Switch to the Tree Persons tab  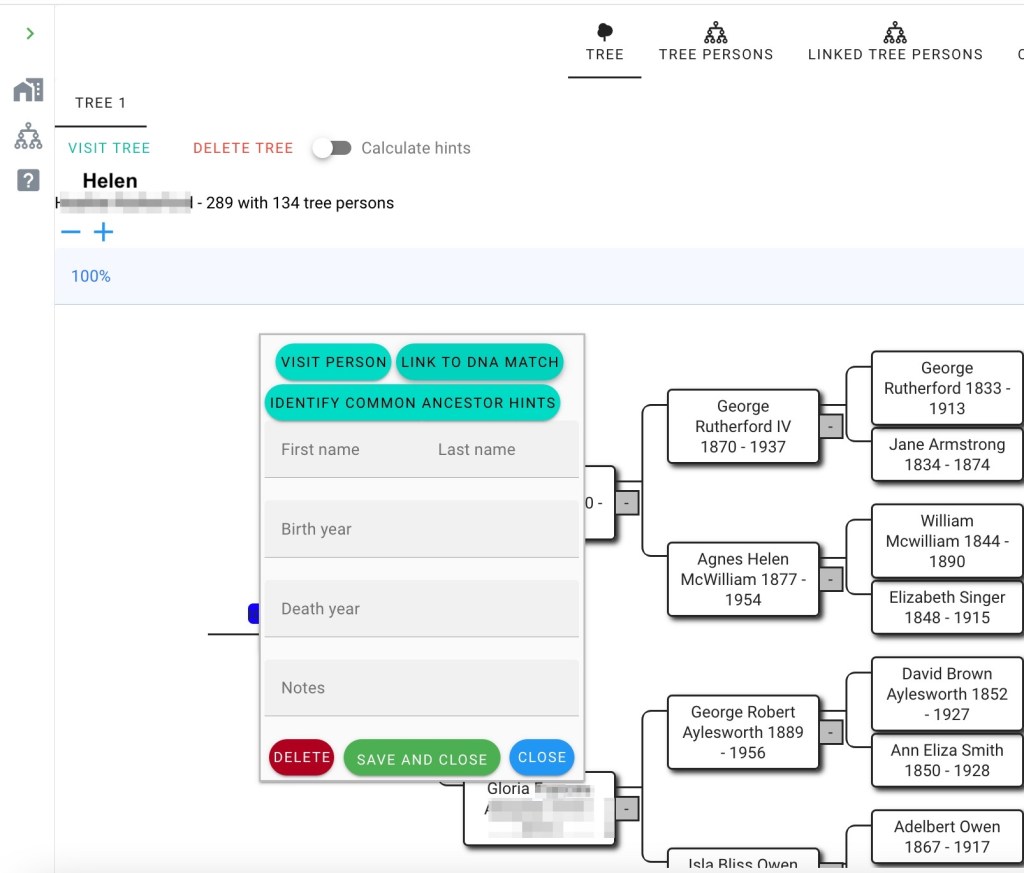tap(715, 42)
